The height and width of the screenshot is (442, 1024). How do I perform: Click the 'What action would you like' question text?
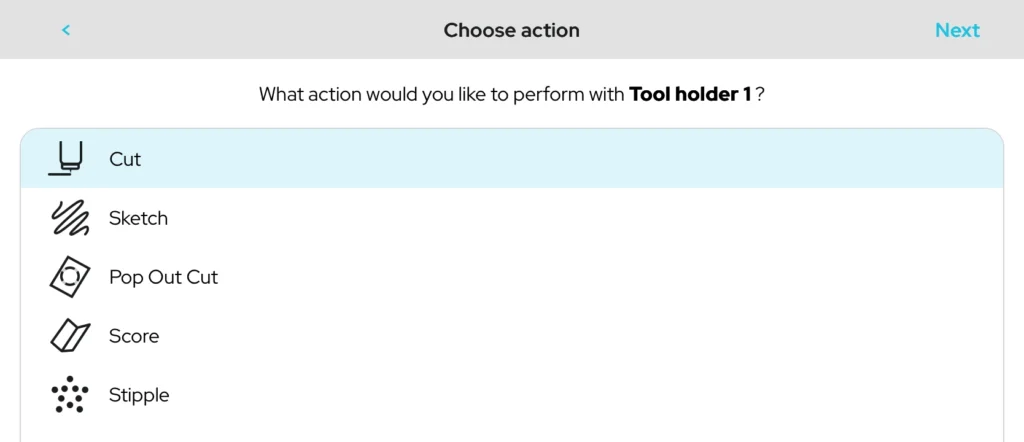coord(442,95)
